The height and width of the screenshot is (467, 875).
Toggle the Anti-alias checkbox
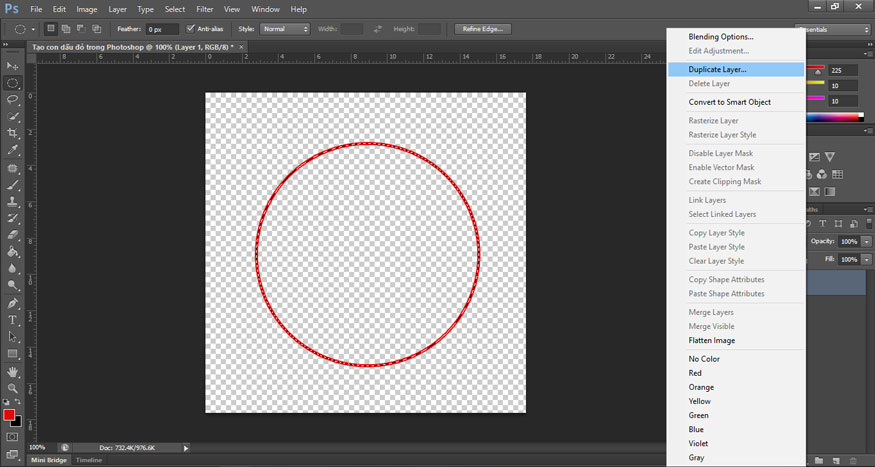pyautogui.click(x=190, y=28)
